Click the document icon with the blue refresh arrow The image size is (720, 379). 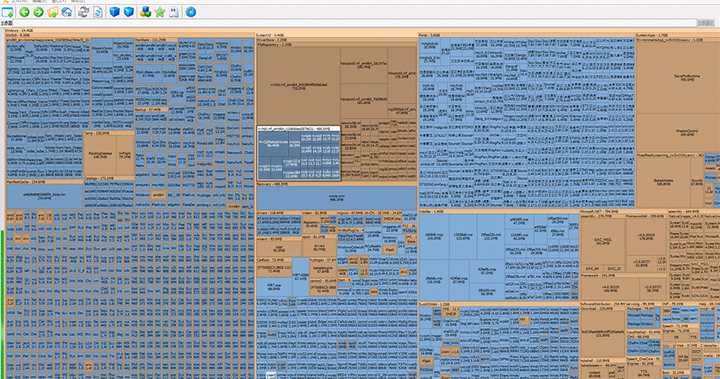(98, 12)
